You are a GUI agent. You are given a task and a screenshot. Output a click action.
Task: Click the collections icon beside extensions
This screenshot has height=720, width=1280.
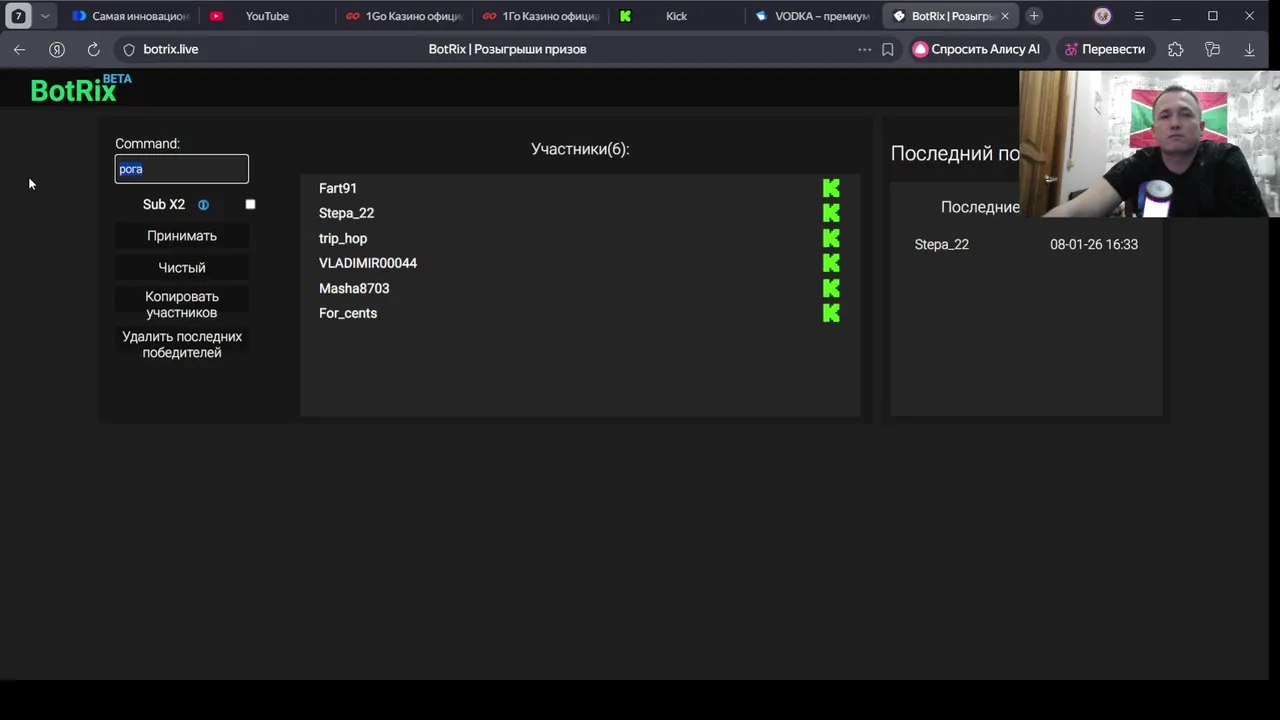coord(1213,49)
